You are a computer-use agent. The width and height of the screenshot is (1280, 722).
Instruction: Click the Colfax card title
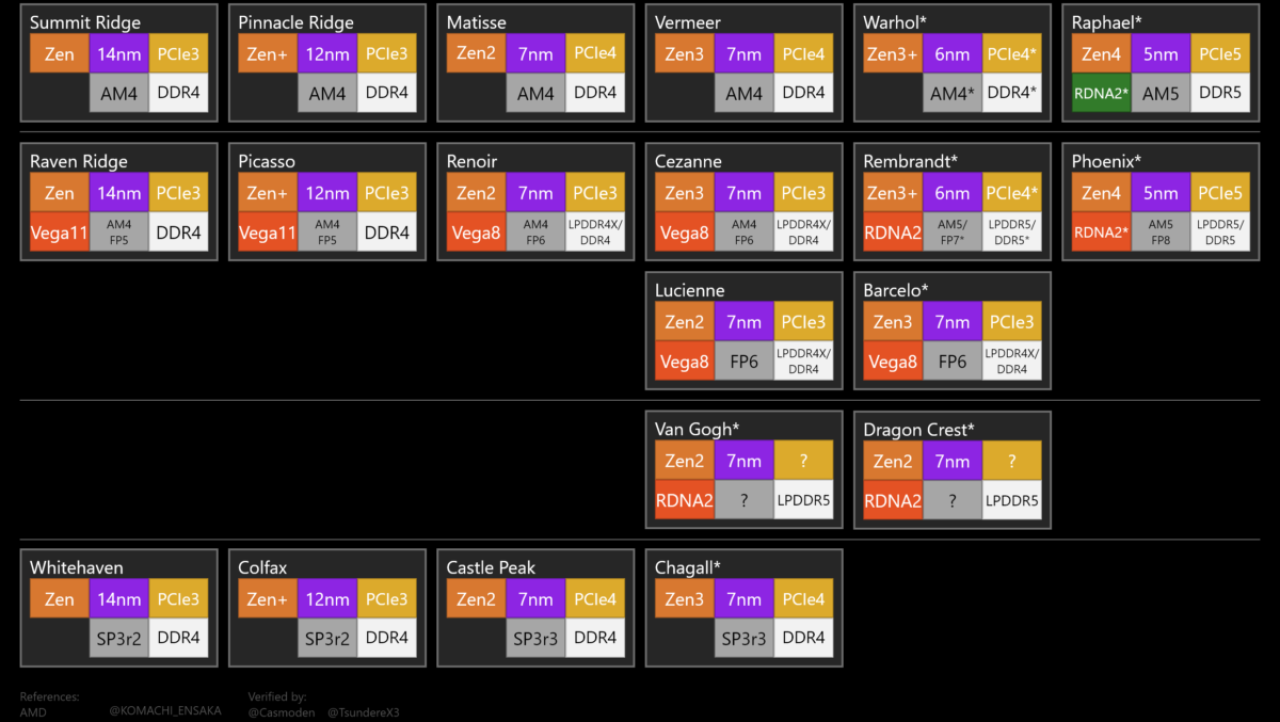(263, 567)
